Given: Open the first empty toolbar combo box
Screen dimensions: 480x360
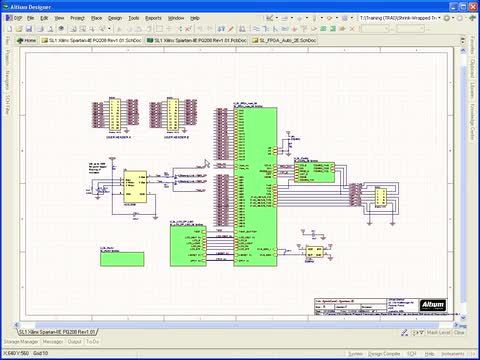Looking at the screenshot, I should pyautogui.click(x=375, y=29).
